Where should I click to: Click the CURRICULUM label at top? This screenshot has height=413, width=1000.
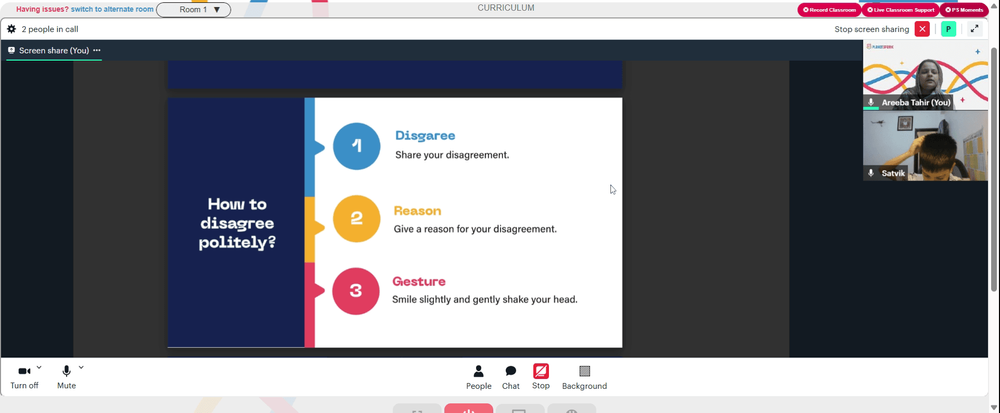click(506, 8)
